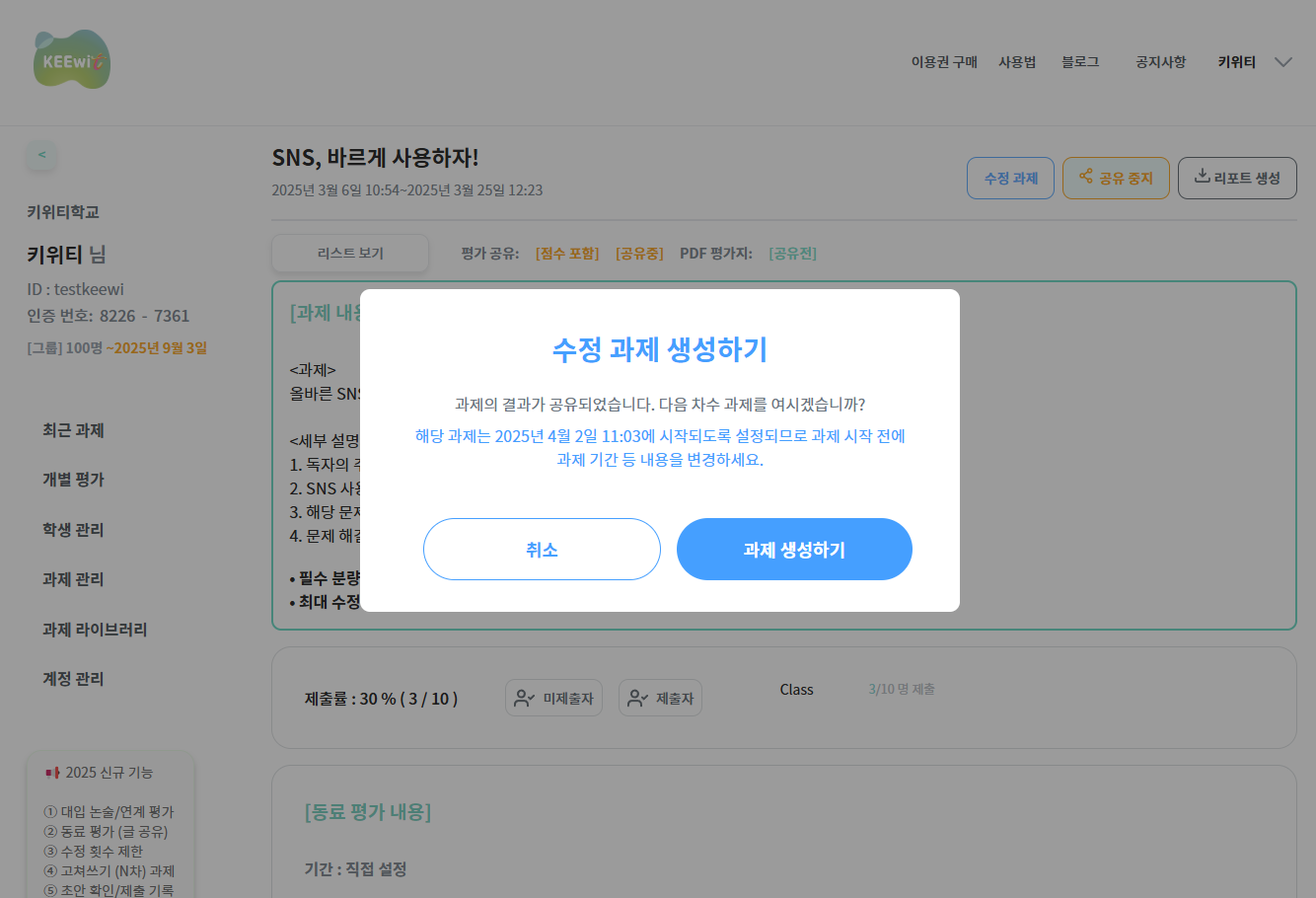Click the 키위티학교 school name
This screenshot has width=1316, height=898.
[62, 212]
